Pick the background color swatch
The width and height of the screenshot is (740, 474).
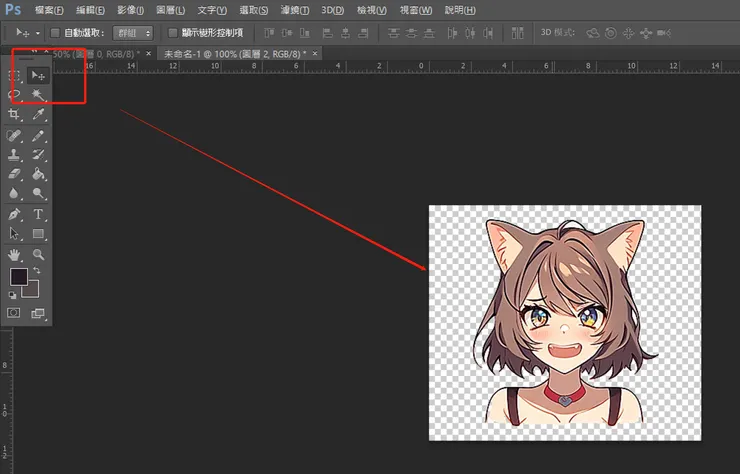[31, 289]
